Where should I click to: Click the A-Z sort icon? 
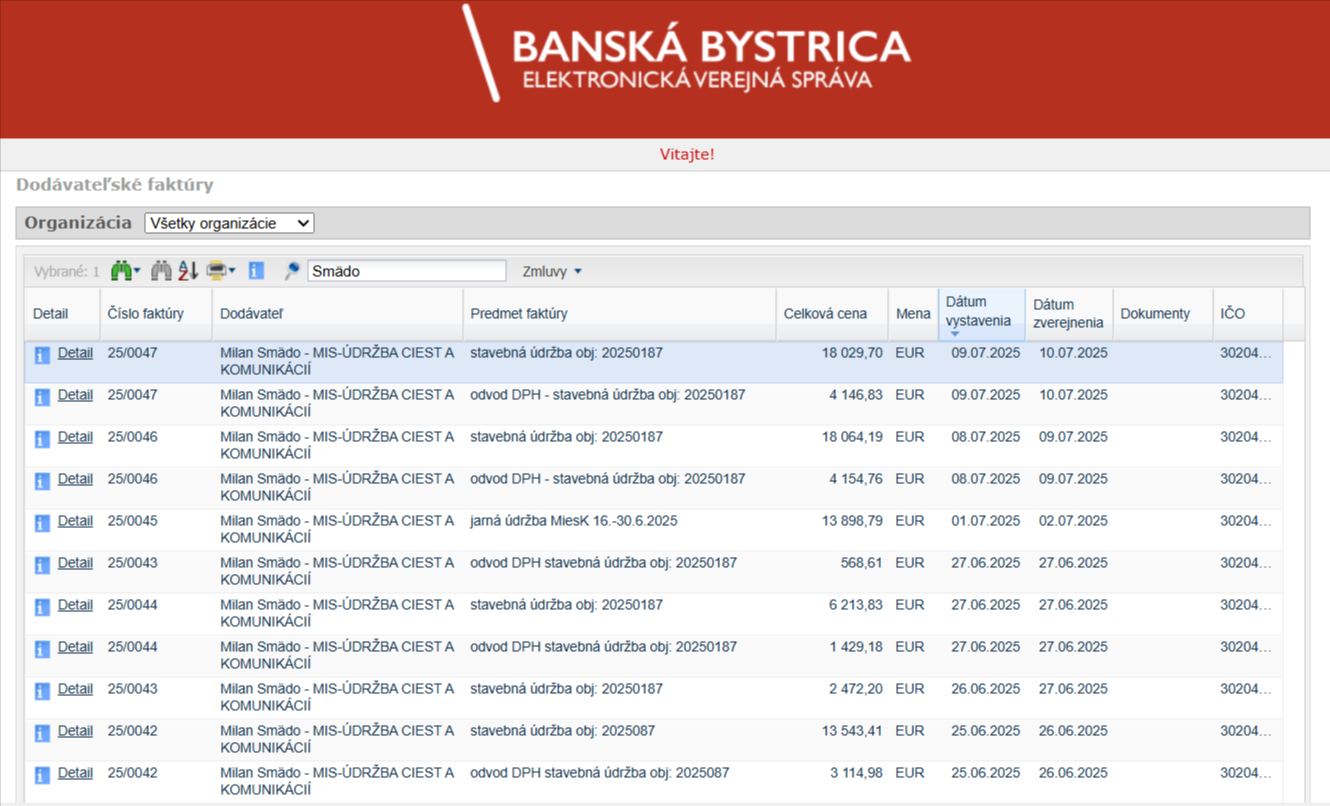(x=188, y=271)
